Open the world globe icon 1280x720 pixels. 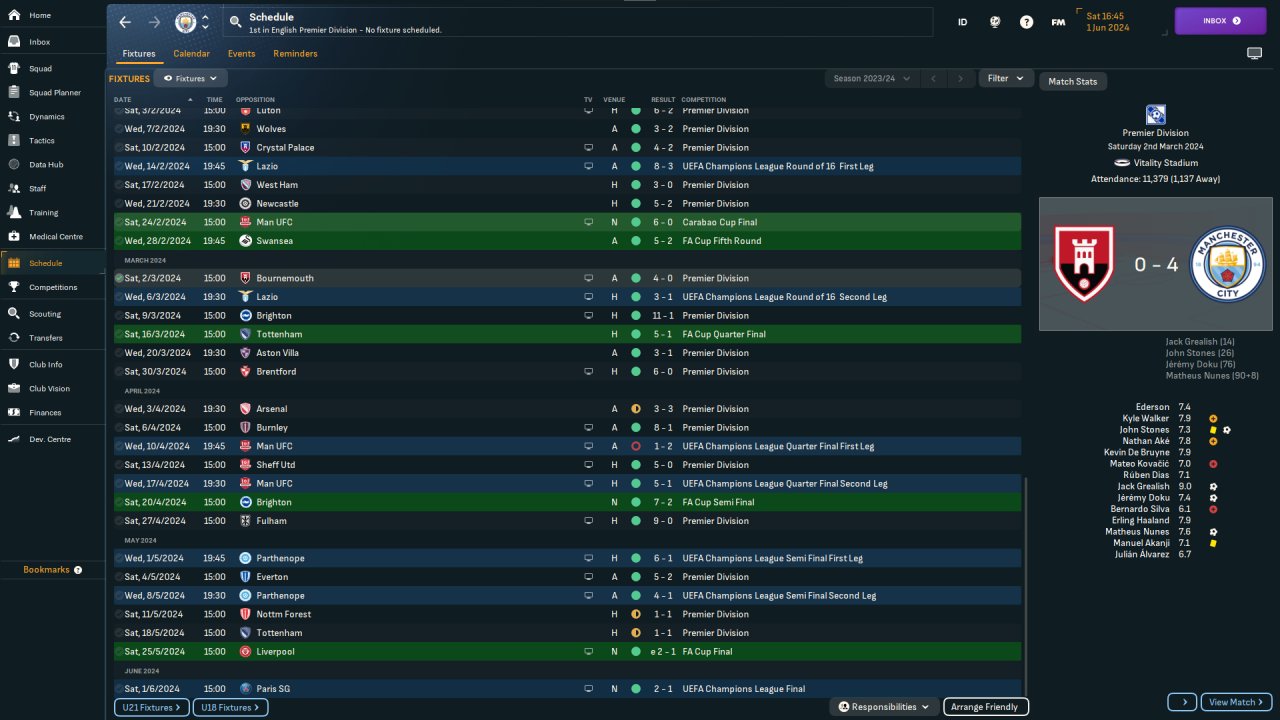pos(995,22)
